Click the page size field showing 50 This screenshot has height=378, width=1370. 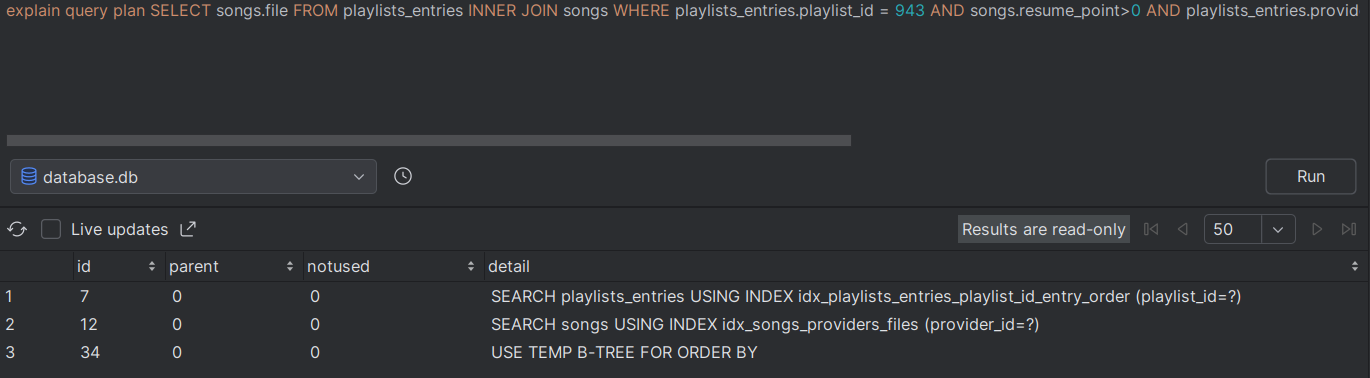pyautogui.click(x=1232, y=229)
